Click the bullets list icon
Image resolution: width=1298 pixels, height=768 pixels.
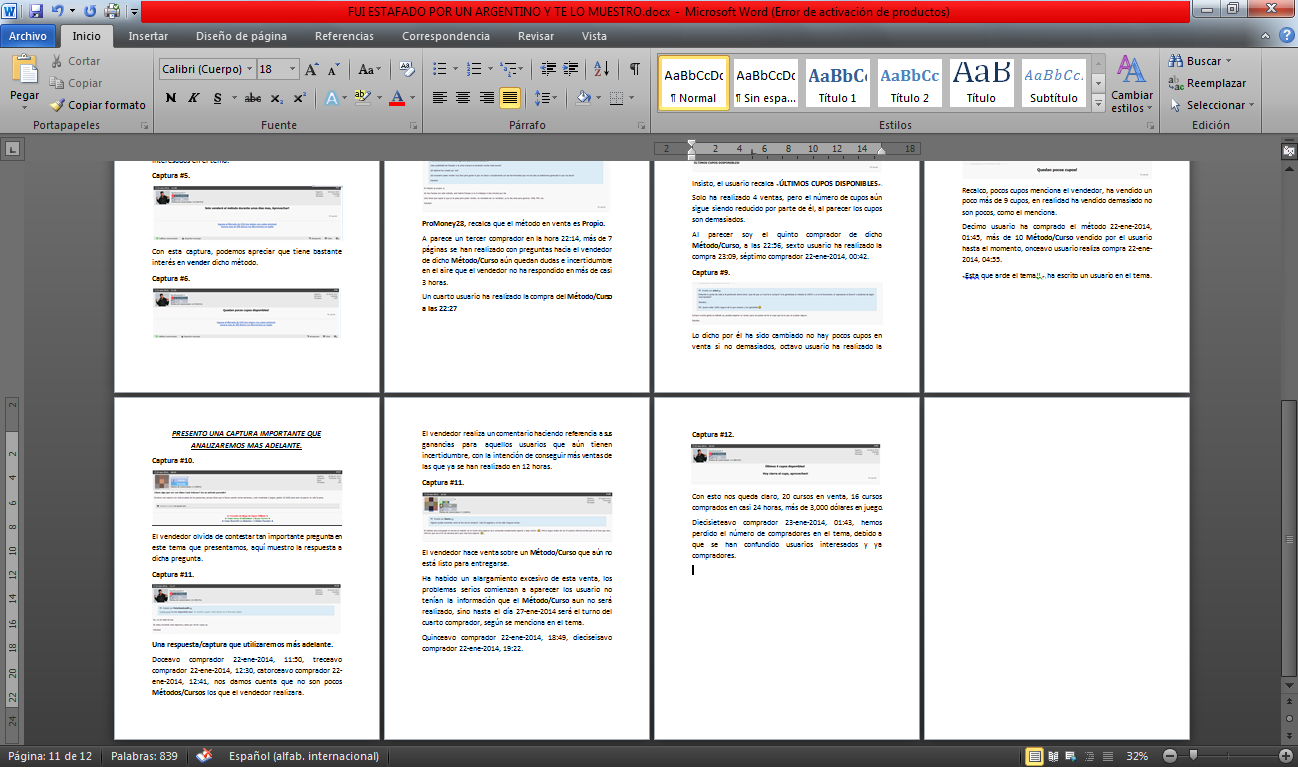[438, 69]
